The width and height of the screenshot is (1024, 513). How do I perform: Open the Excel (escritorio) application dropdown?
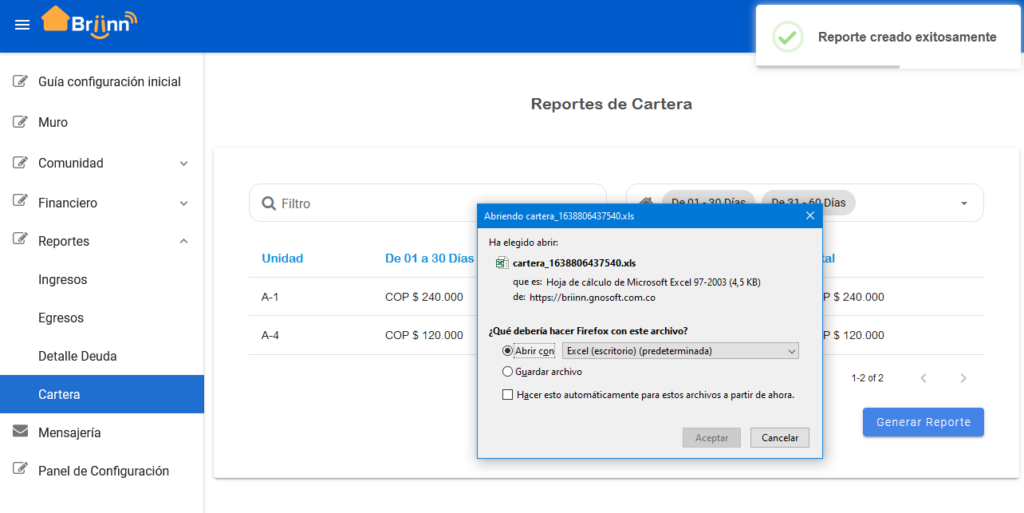680,351
